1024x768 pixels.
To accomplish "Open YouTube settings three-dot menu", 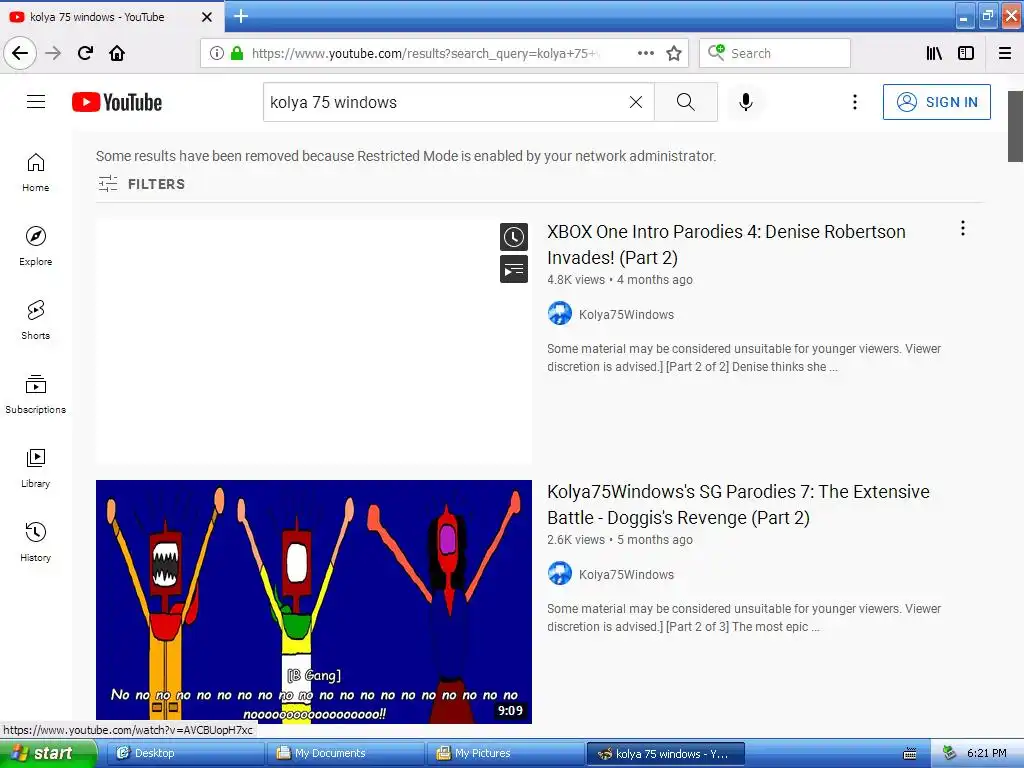I will coord(854,102).
